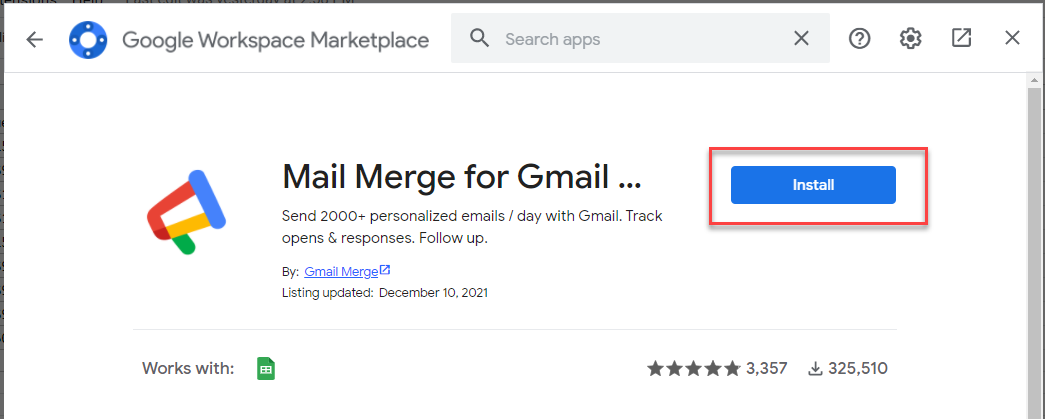The height and width of the screenshot is (419, 1045).
Task: Click the Mail Merge app logo
Action: click(x=187, y=214)
